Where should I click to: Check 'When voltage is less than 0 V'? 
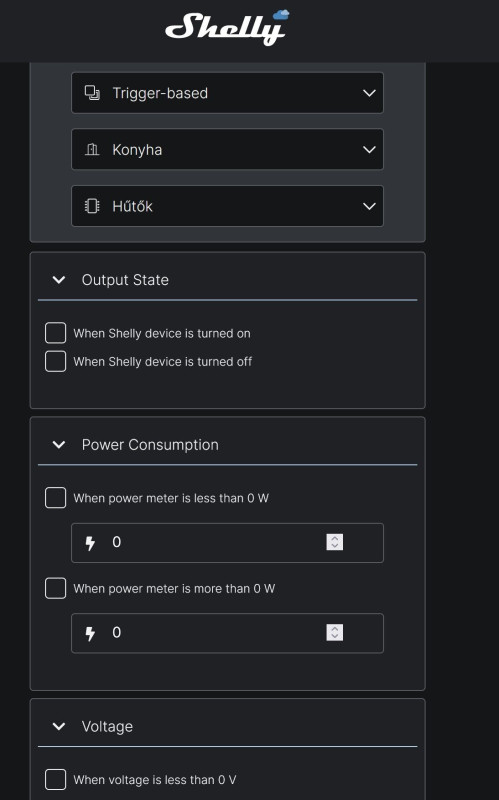point(56,780)
